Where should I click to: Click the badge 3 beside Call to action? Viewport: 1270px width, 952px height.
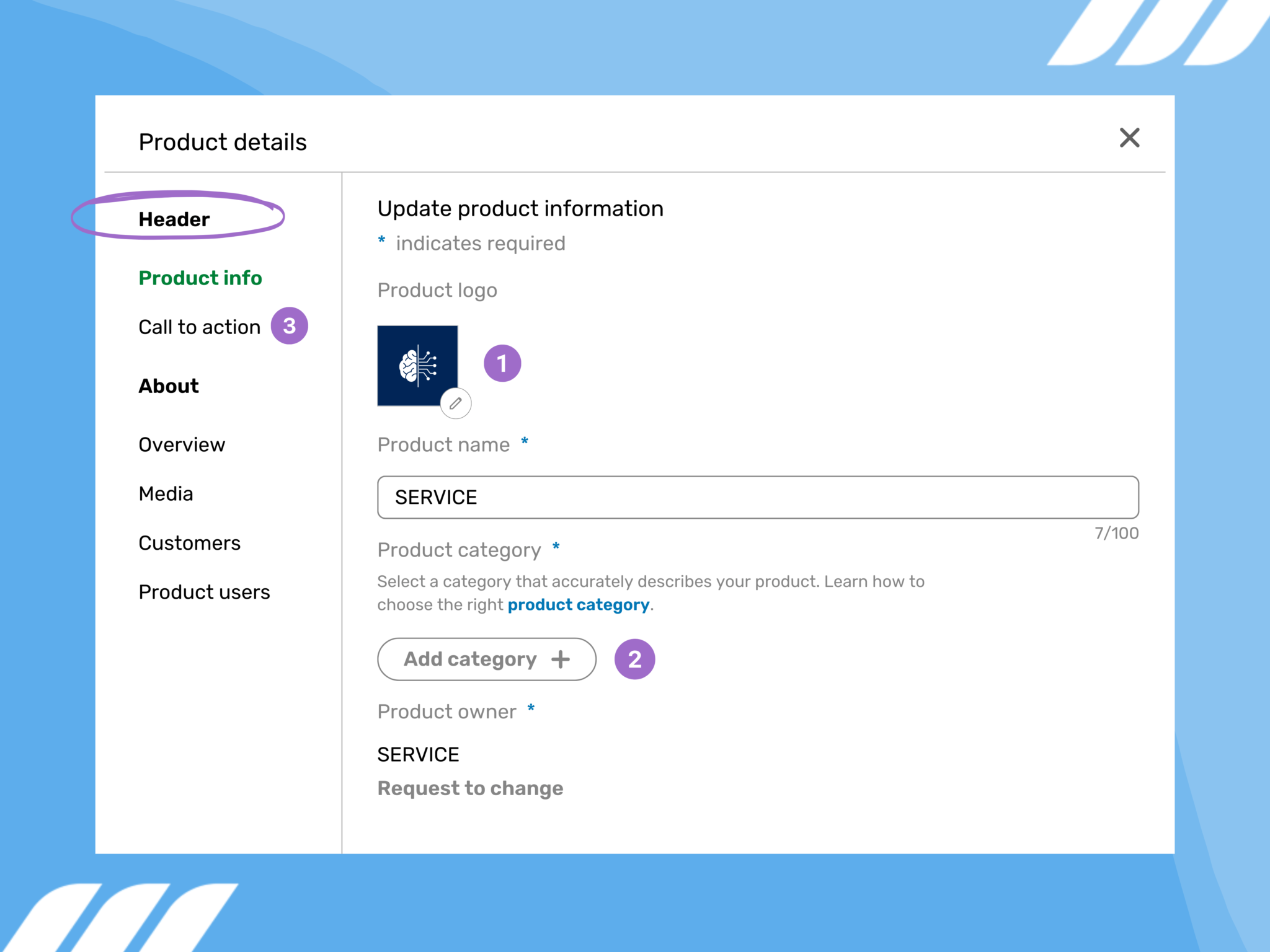(289, 325)
